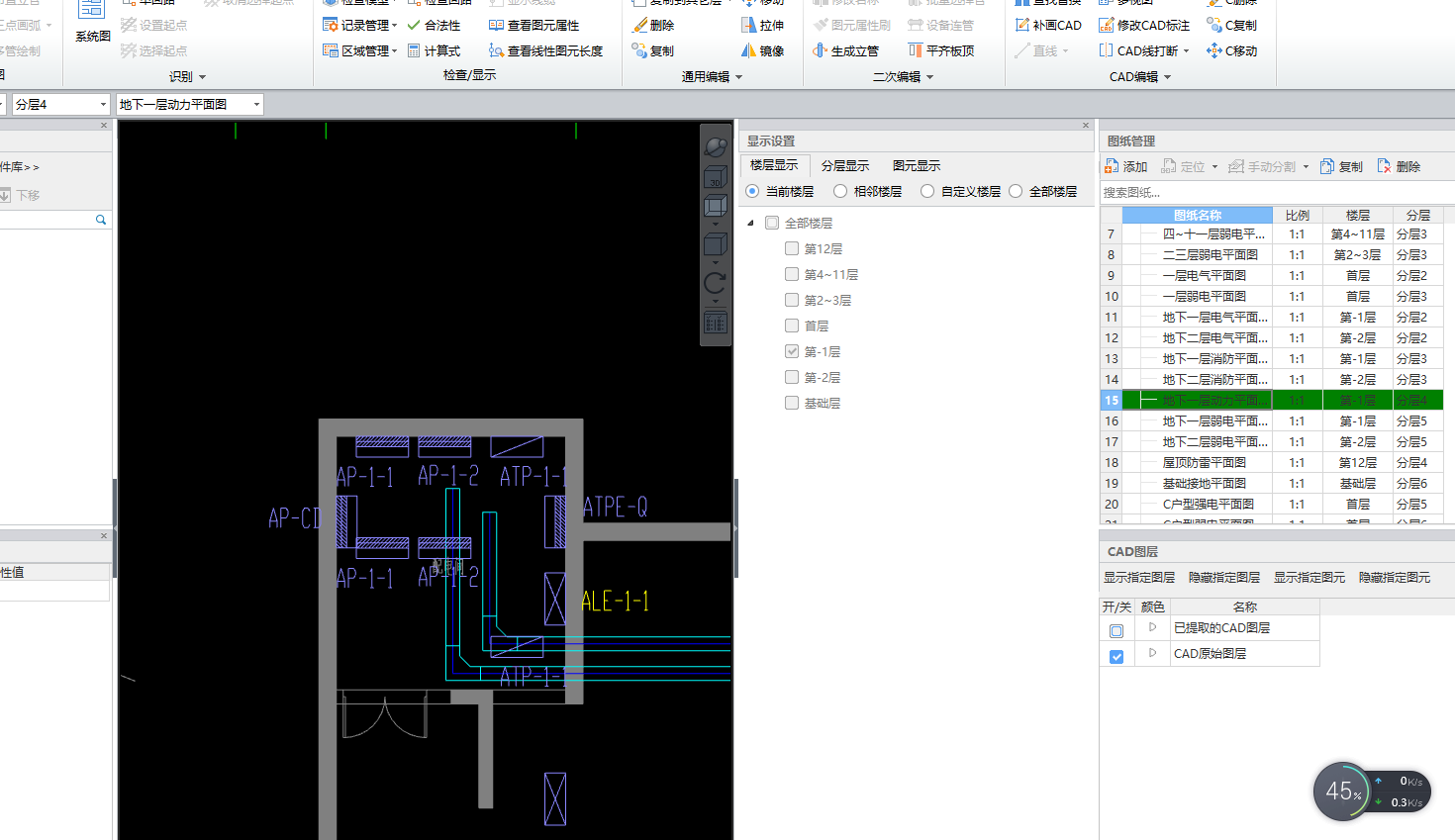Collapse the 全部楼层 tree node
This screenshot has width=1455, height=840.
click(751, 223)
